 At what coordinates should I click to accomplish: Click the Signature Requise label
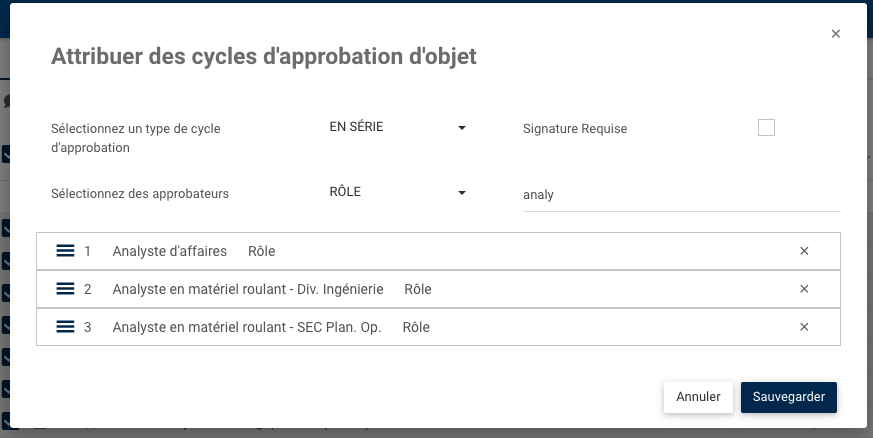[575, 129]
